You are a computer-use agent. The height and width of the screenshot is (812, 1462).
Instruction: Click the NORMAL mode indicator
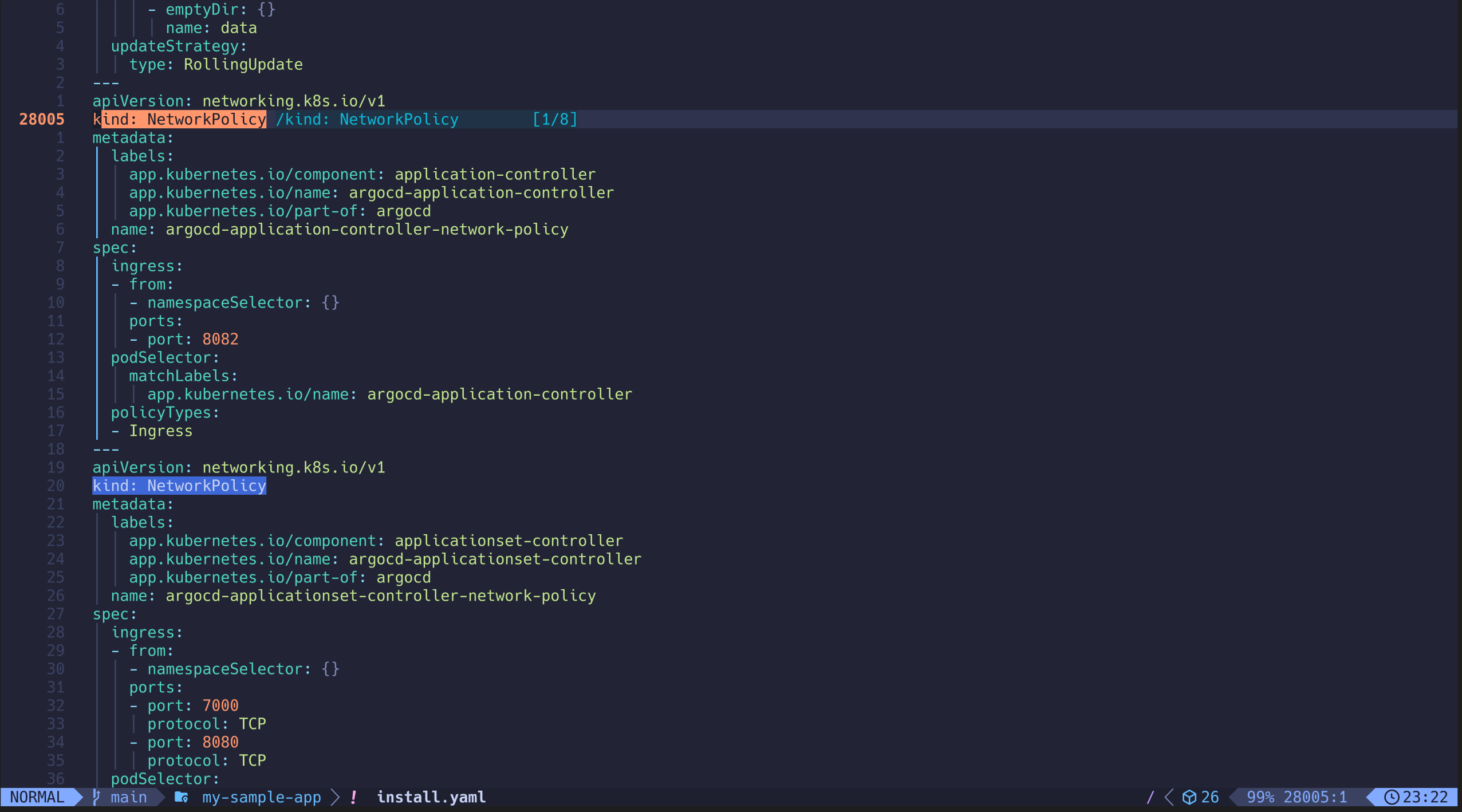tap(37, 797)
